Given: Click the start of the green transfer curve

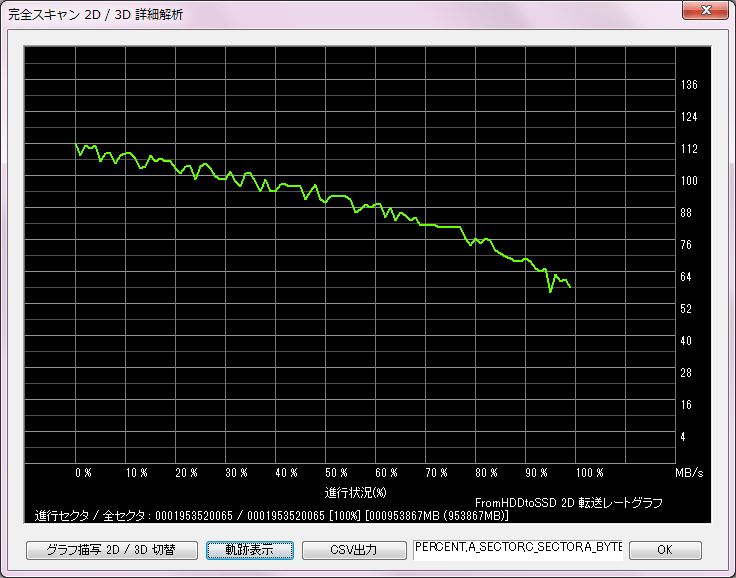Looking at the screenshot, I should [77, 146].
